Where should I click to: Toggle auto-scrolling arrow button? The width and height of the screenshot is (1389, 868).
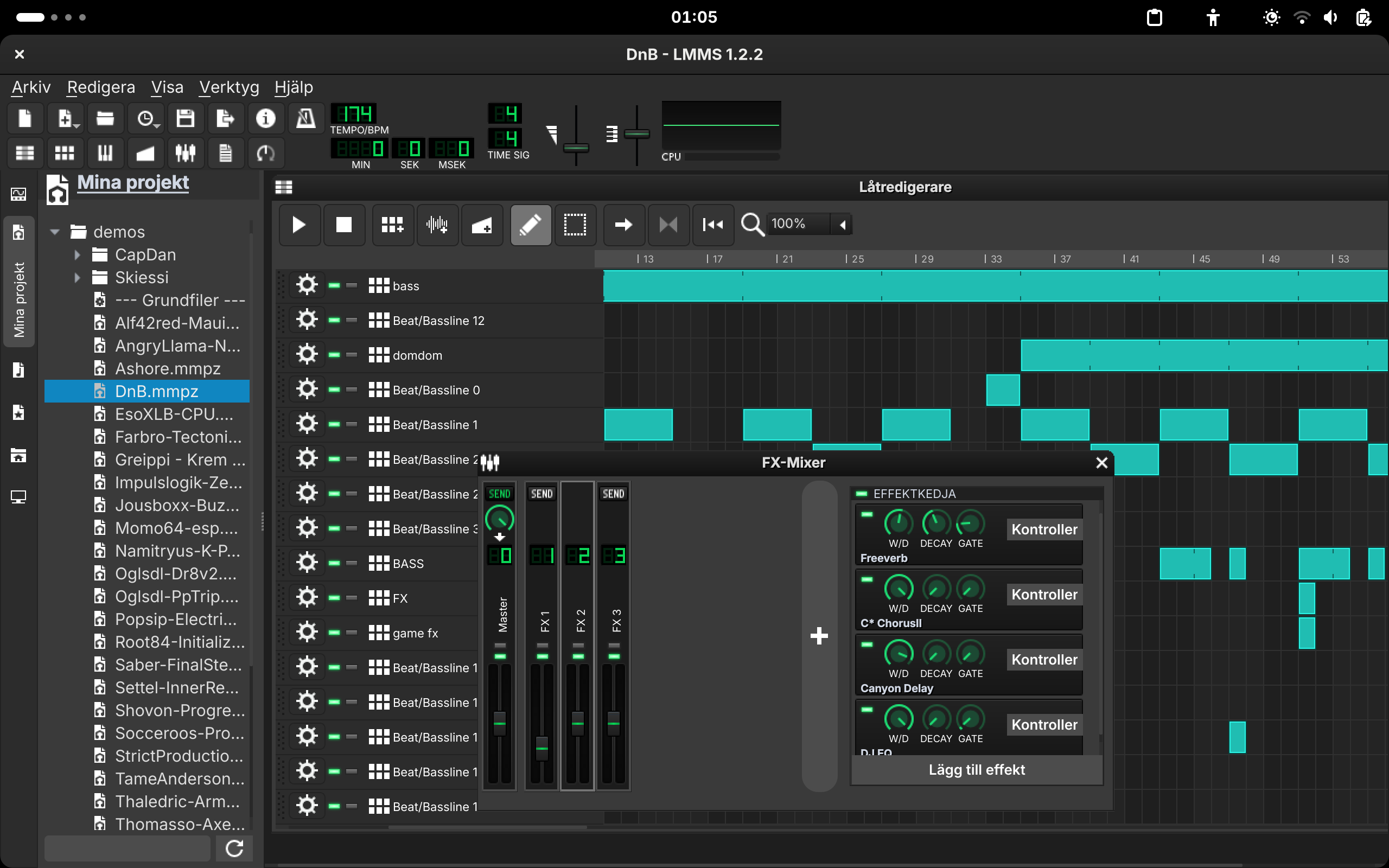pyautogui.click(x=624, y=225)
